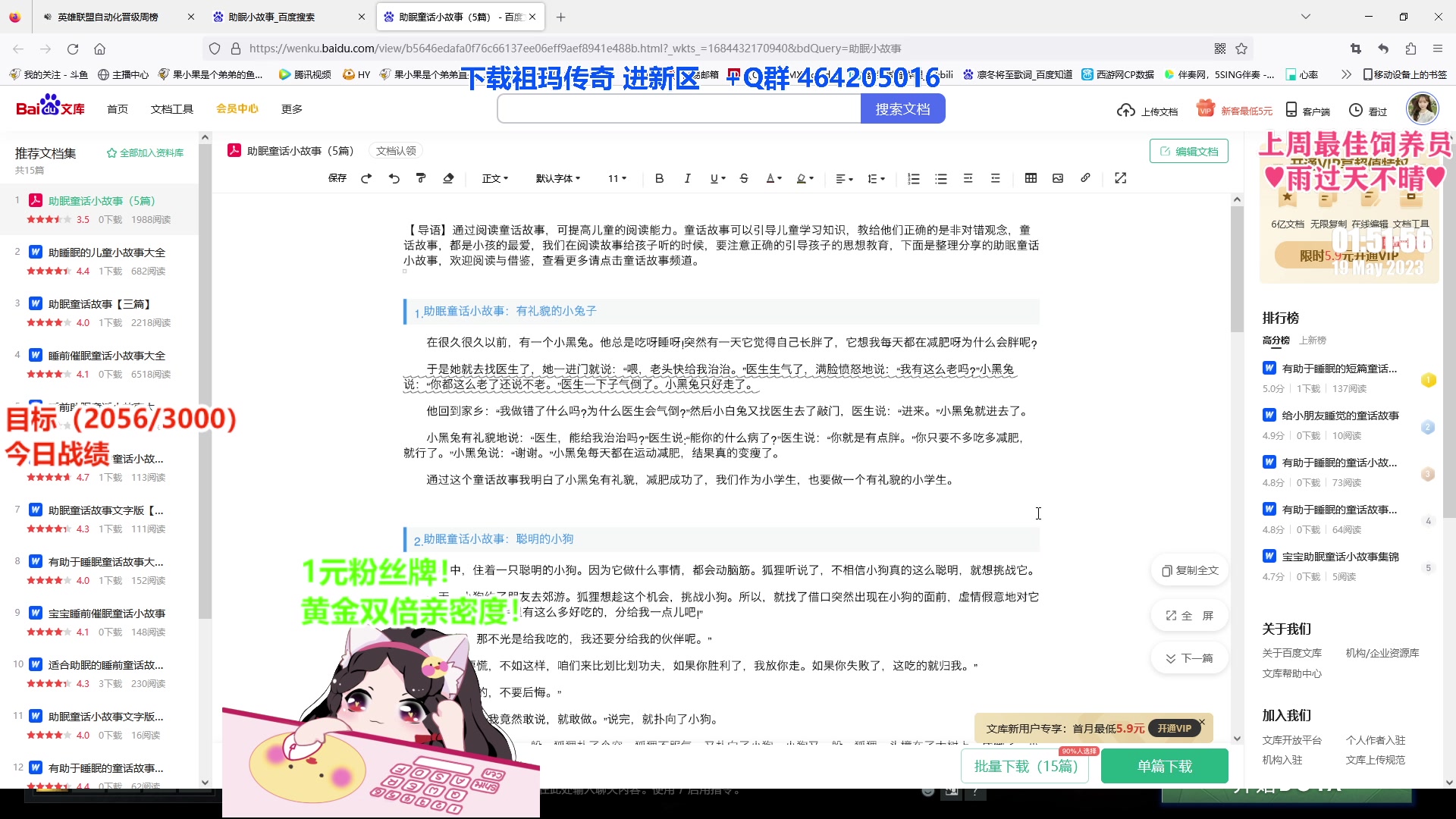This screenshot has height=819, width=1456.
Task: Switch to the 上新榜 ranking tab
Action: pos(1313,340)
